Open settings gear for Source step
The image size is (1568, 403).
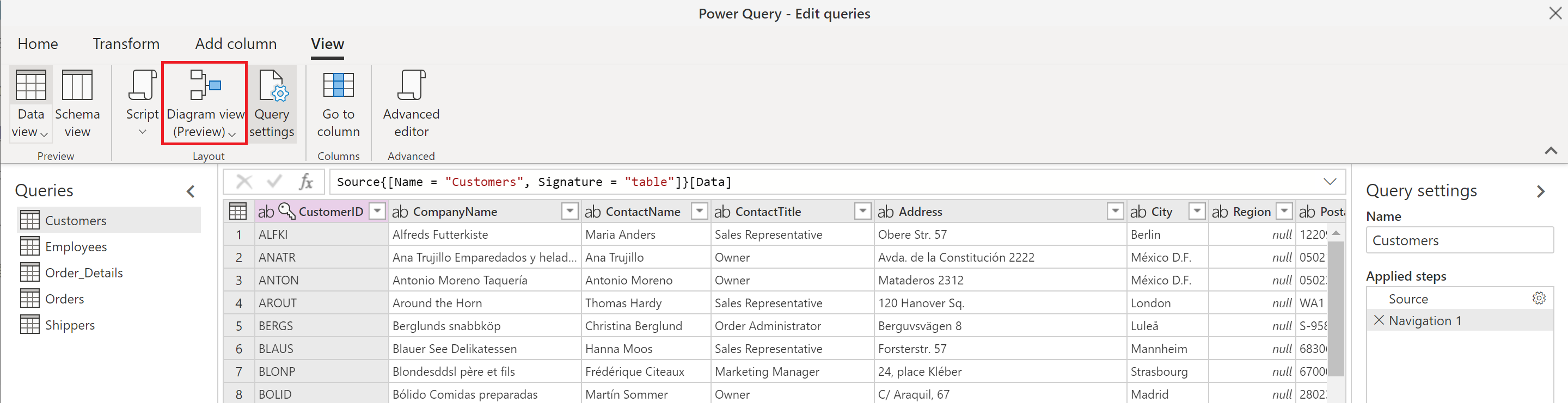coord(1538,299)
